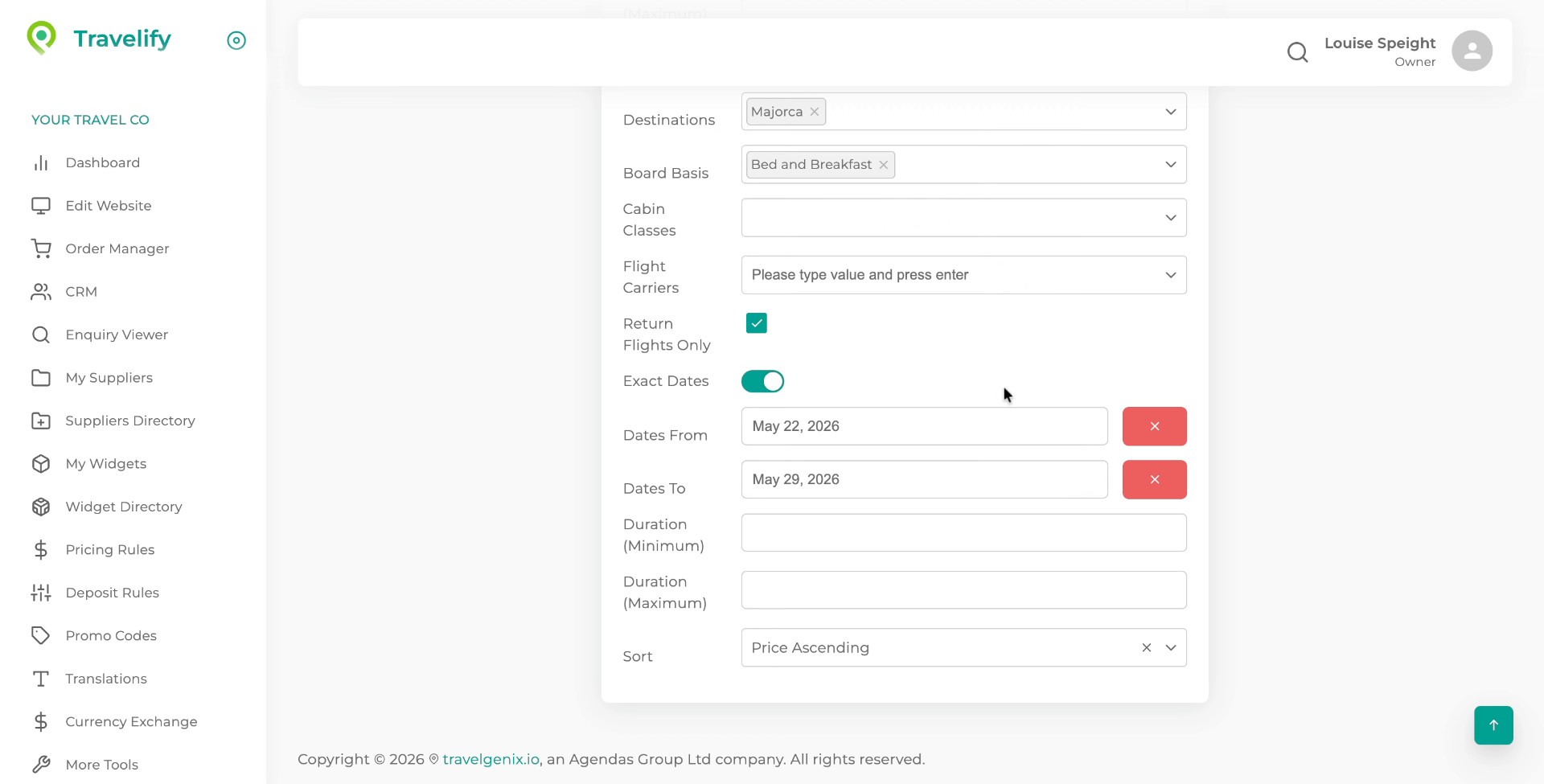1544x784 pixels.
Task: Turn off the Exact Dates toggle
Action: [762, 381]
